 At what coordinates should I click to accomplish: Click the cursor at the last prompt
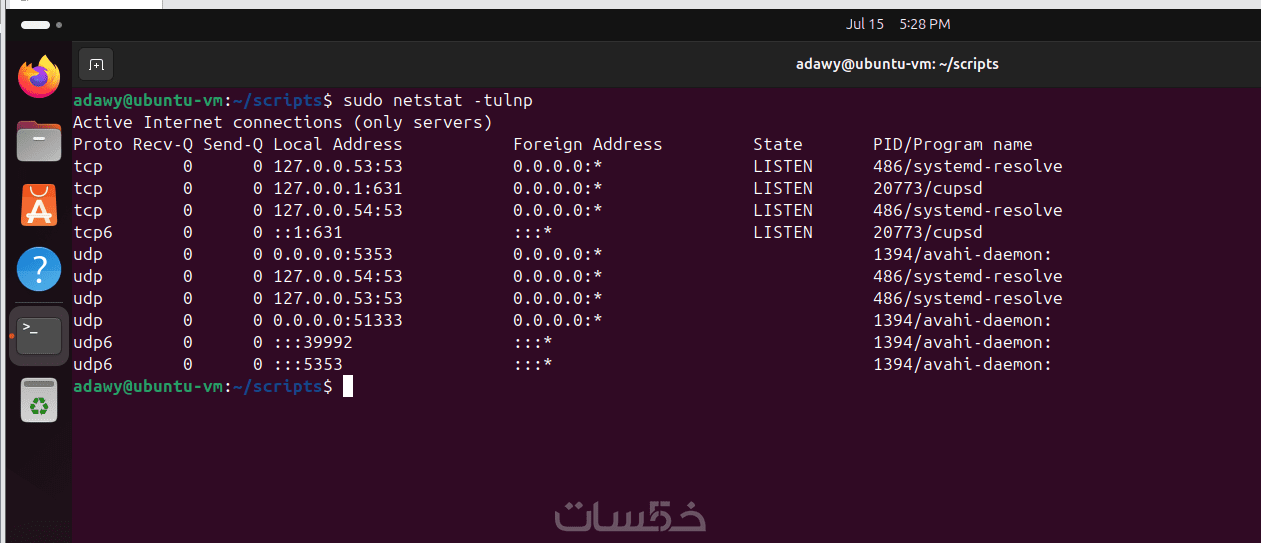pos(348,386)
